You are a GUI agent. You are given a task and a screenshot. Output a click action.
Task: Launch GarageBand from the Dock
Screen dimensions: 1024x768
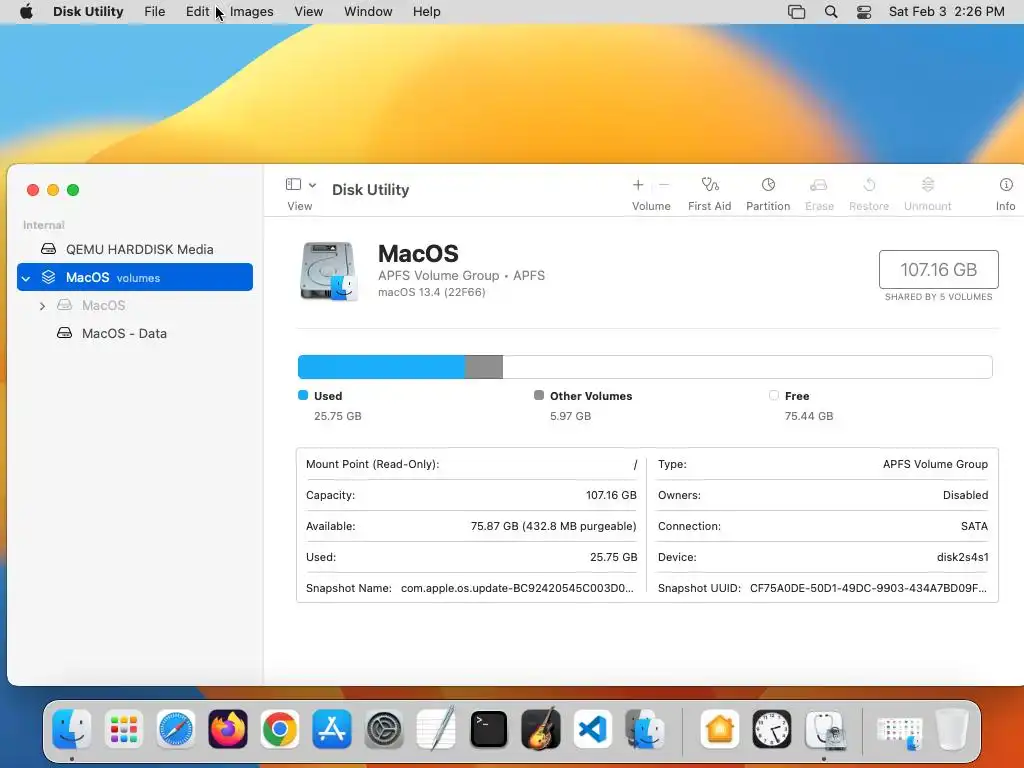pos(541,728)
